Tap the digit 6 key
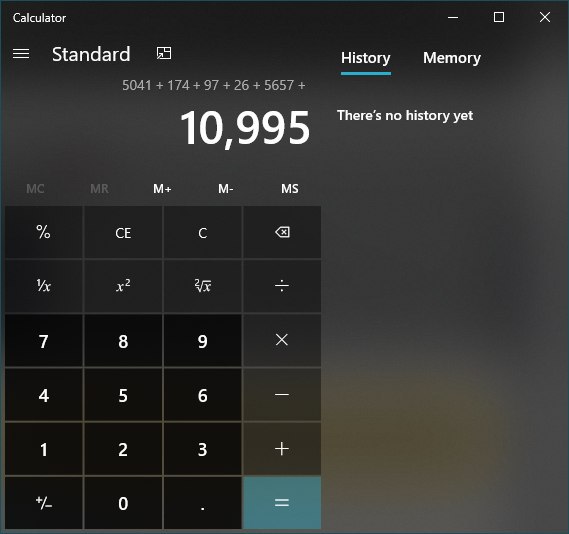The image size is (569, 534). coord(202,394)
